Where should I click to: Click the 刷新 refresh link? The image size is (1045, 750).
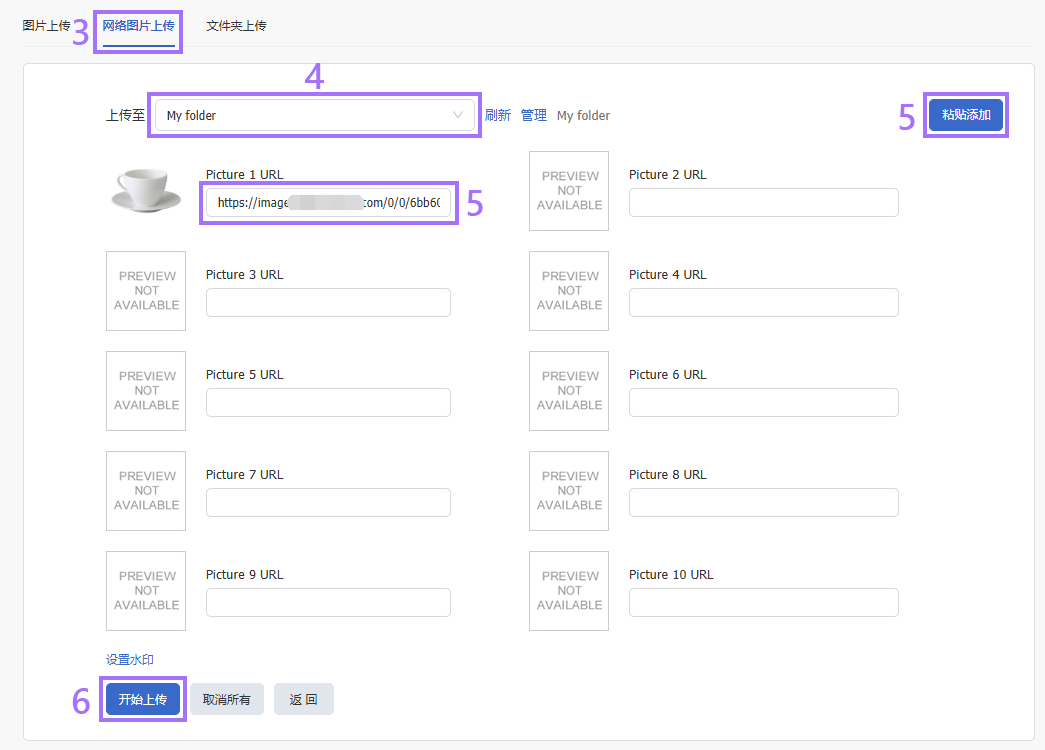498,115
